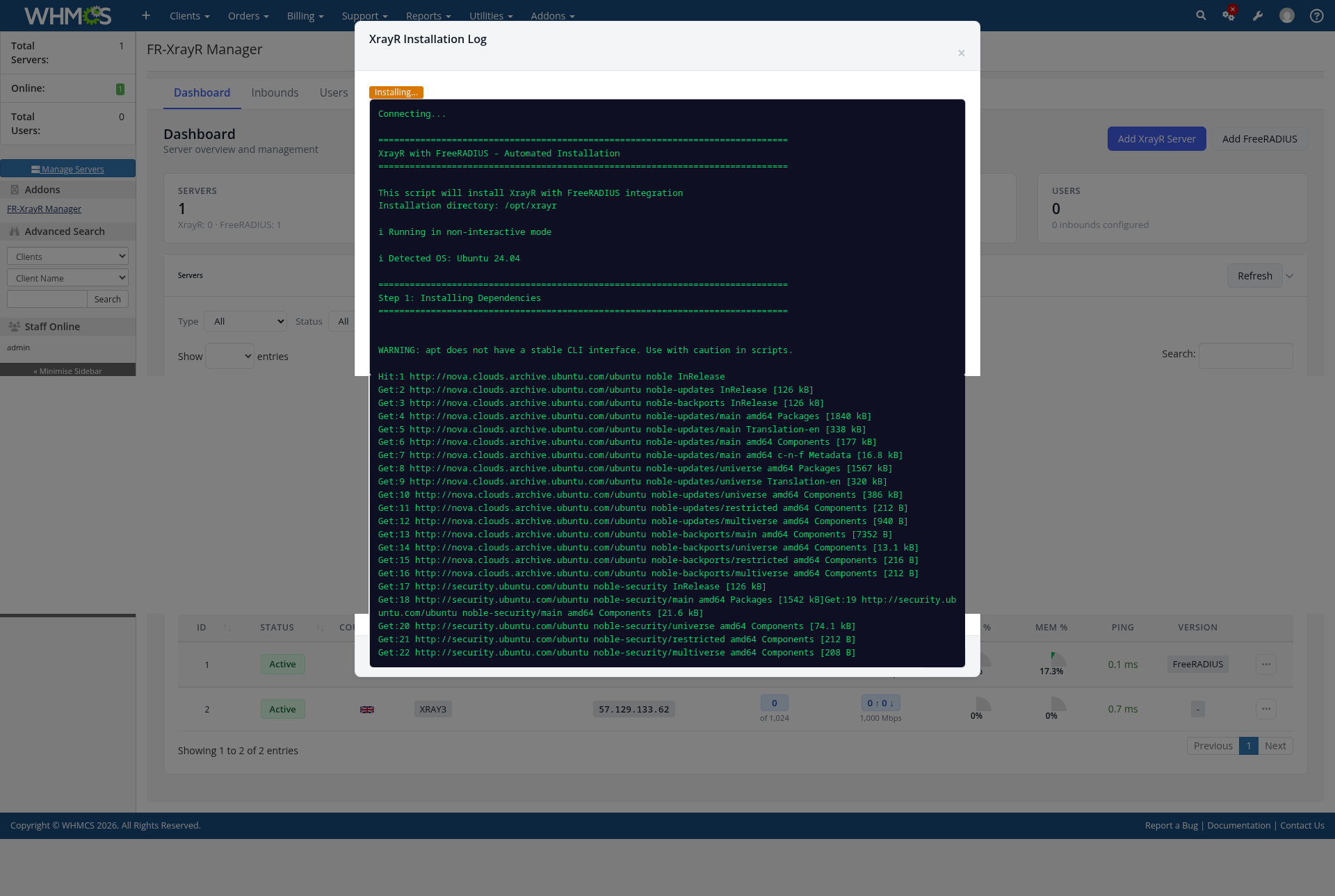Switch to the Inbounds tab
Screen dimensions: 1335x896
[x=275, y=92]
